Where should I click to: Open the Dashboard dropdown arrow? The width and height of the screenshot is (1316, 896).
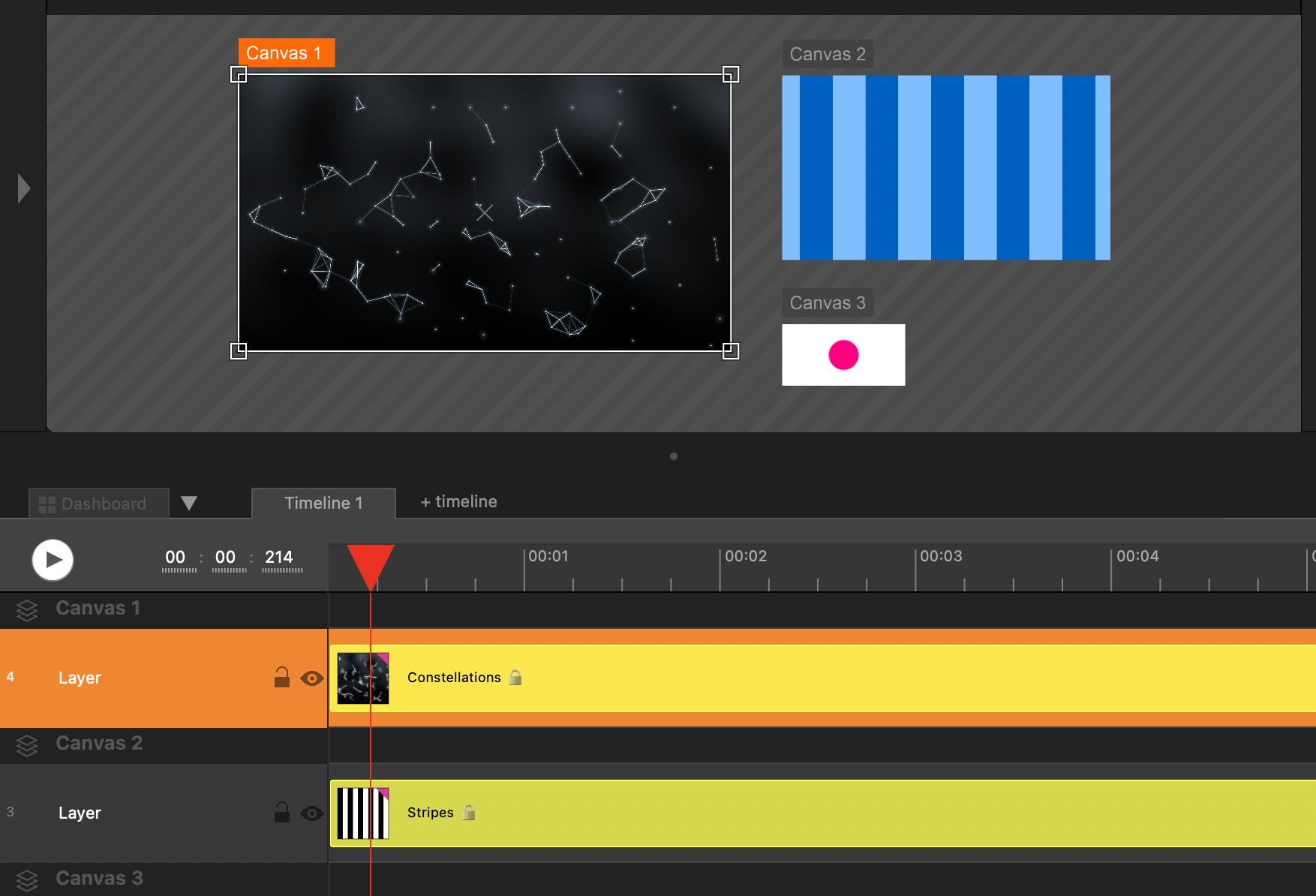tap(189, 503)
